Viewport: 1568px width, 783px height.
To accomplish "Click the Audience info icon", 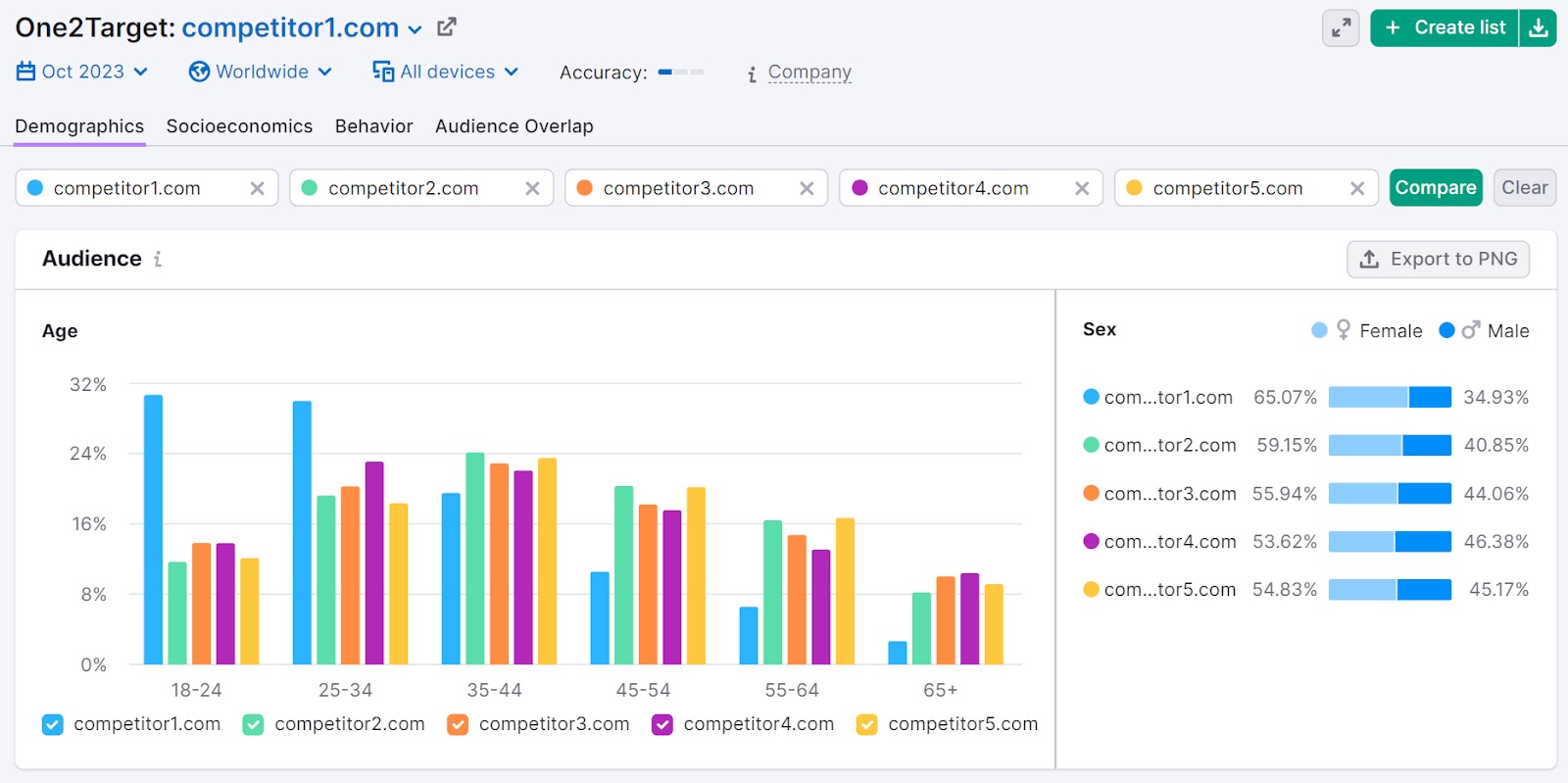I will coord(158,259).
